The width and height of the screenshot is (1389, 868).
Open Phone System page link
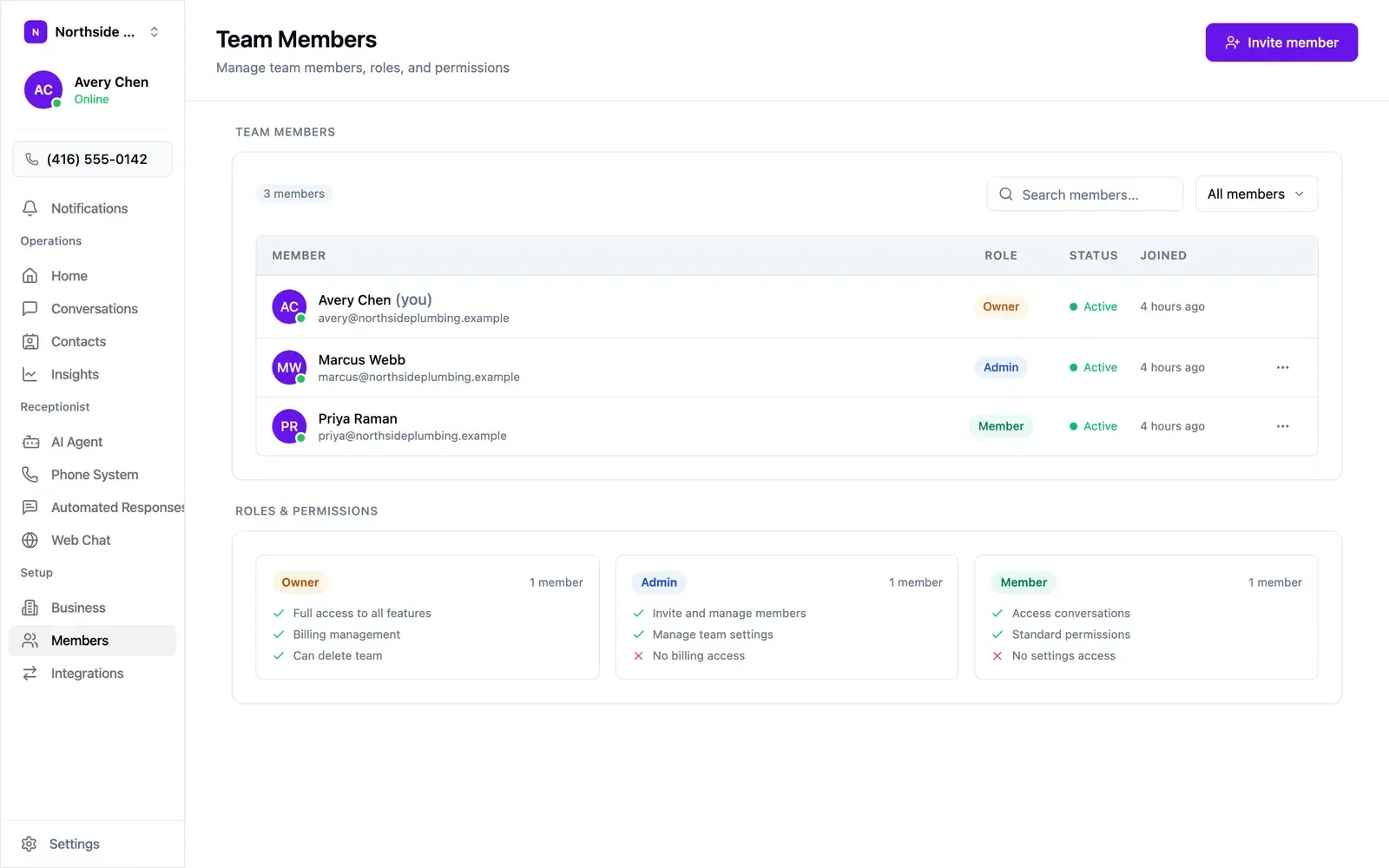[93, 475]
